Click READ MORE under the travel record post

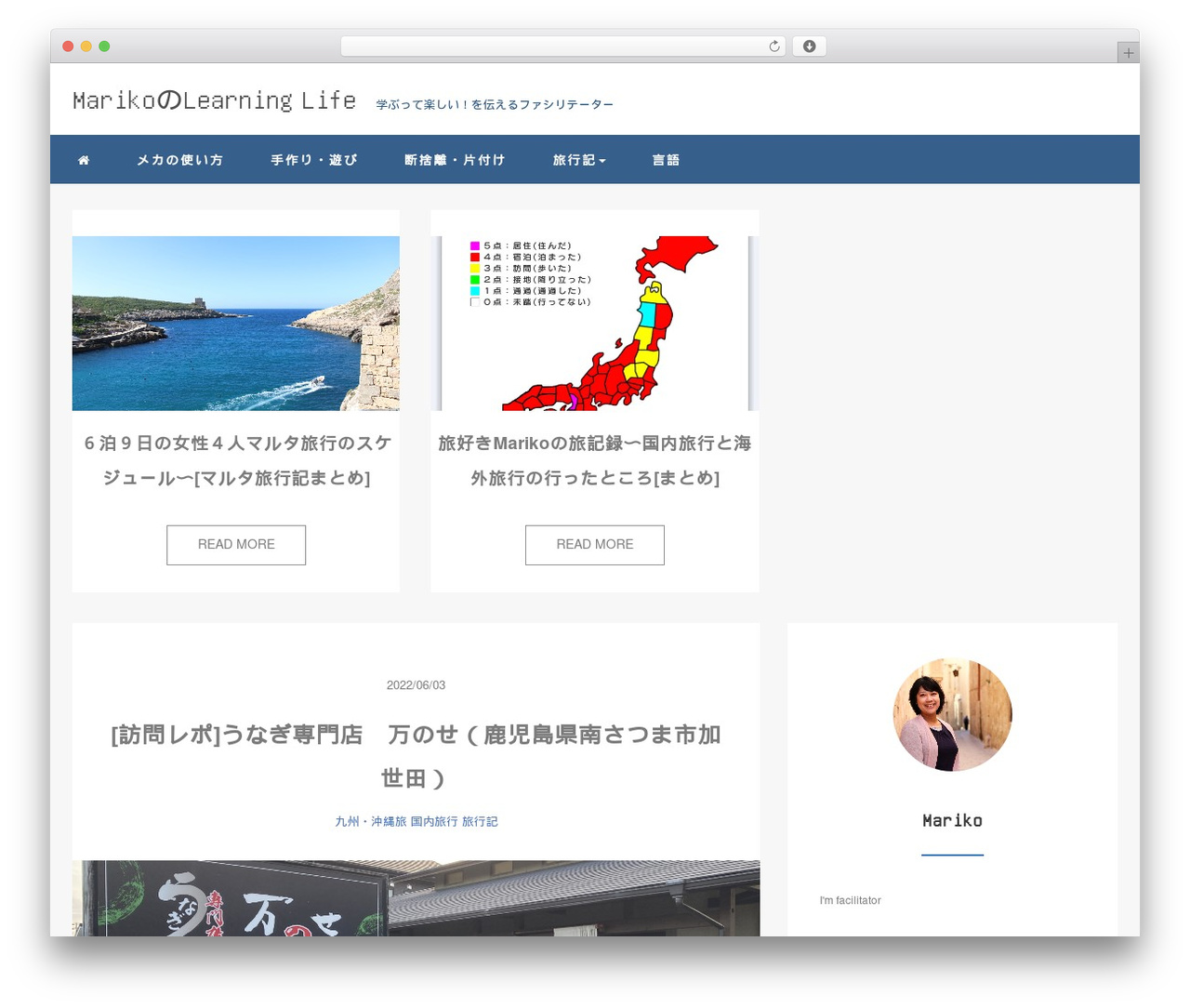coord(595,545)
